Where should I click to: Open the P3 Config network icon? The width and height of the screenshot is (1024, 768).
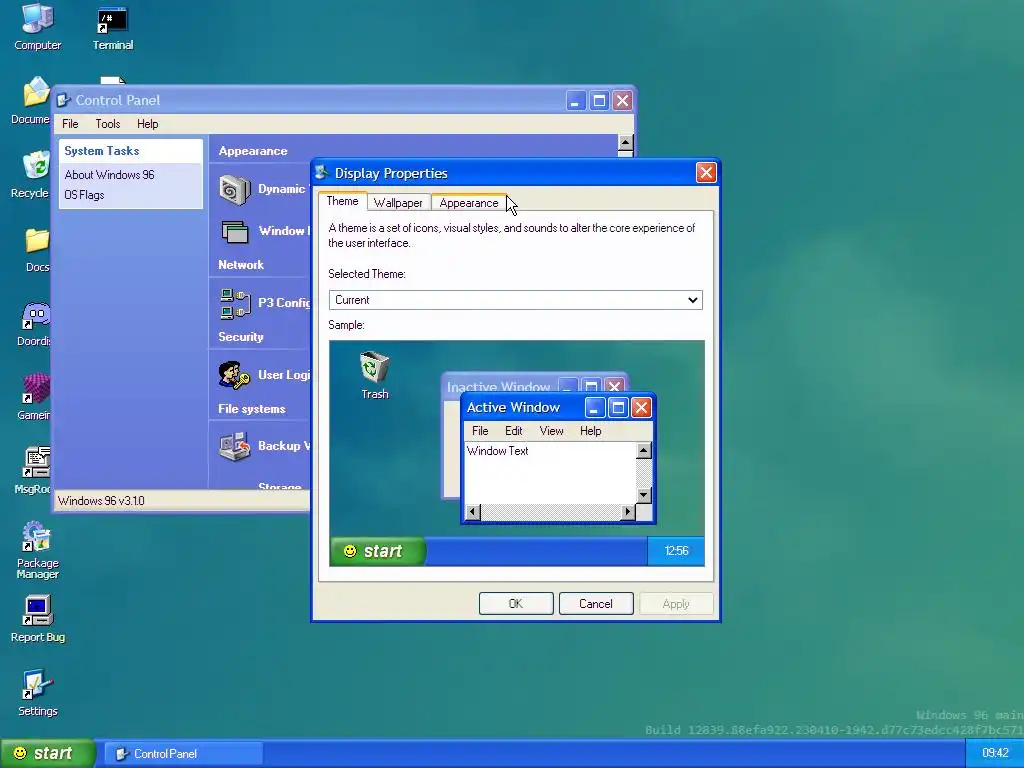point(235,304)
